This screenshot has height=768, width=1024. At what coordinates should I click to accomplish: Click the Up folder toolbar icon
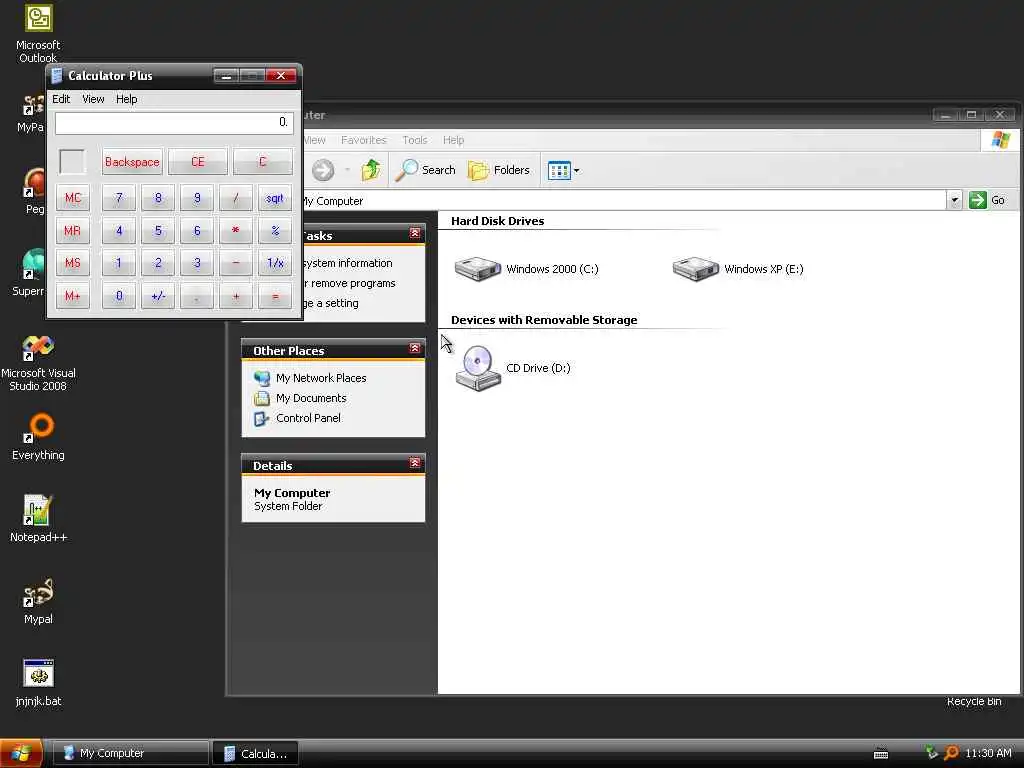[371, 170]
